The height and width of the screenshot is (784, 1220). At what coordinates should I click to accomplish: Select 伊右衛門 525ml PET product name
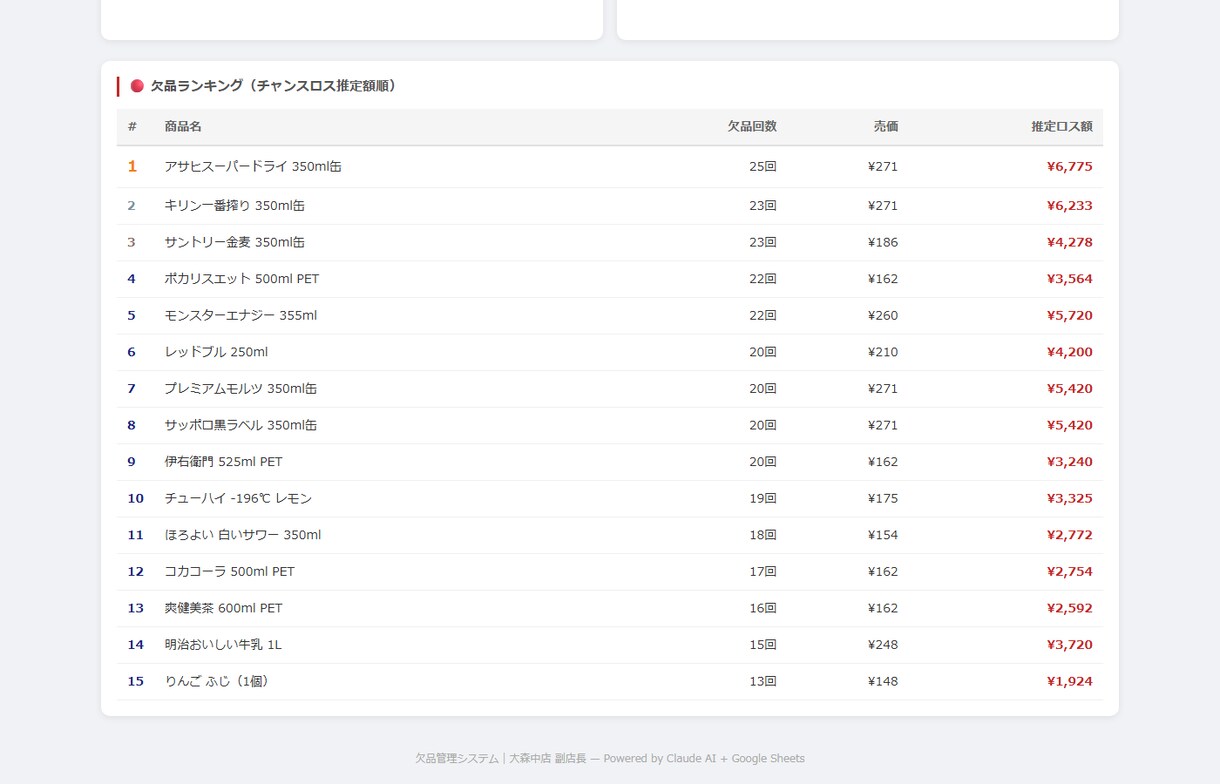pyautogui.click(x=224, y=462)
